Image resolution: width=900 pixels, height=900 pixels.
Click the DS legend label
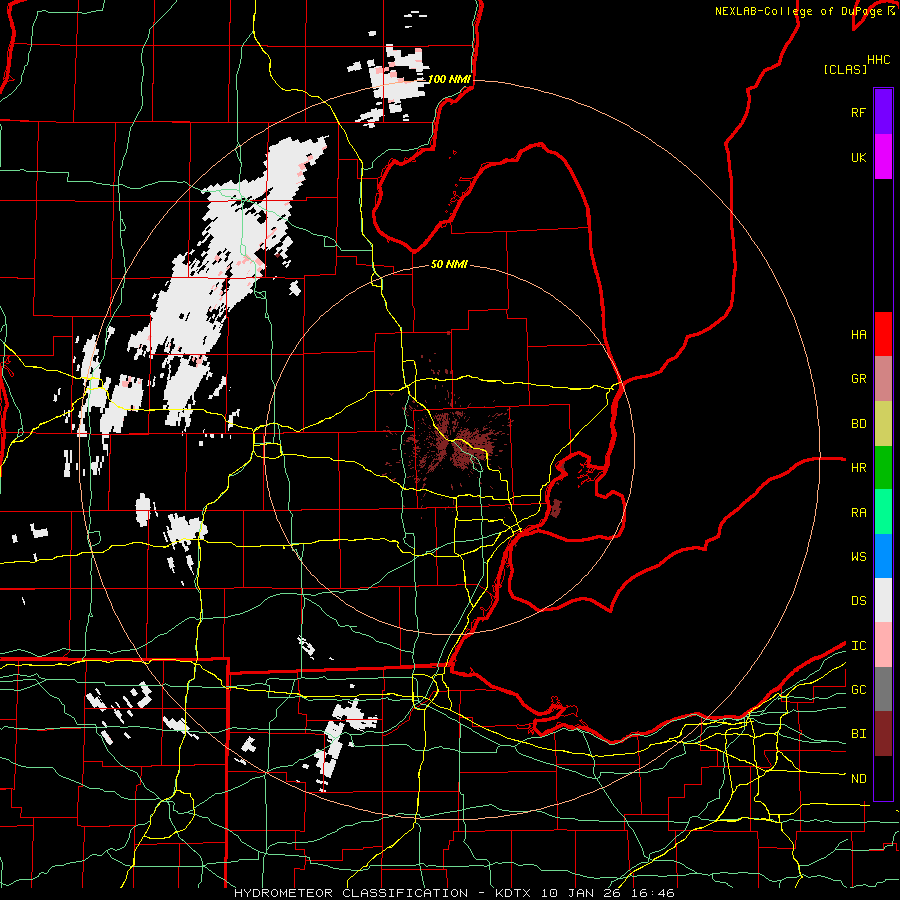858,601
